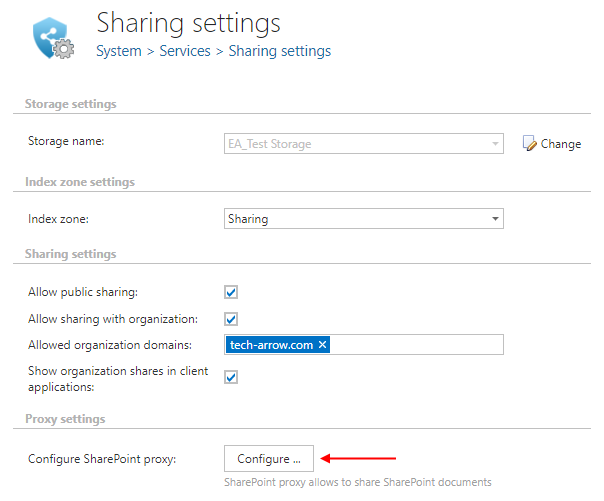Enable or disable Allow public sharing
Image resolution: width=604 pixels, height=501 pixels.
click(x=231, y=292)
